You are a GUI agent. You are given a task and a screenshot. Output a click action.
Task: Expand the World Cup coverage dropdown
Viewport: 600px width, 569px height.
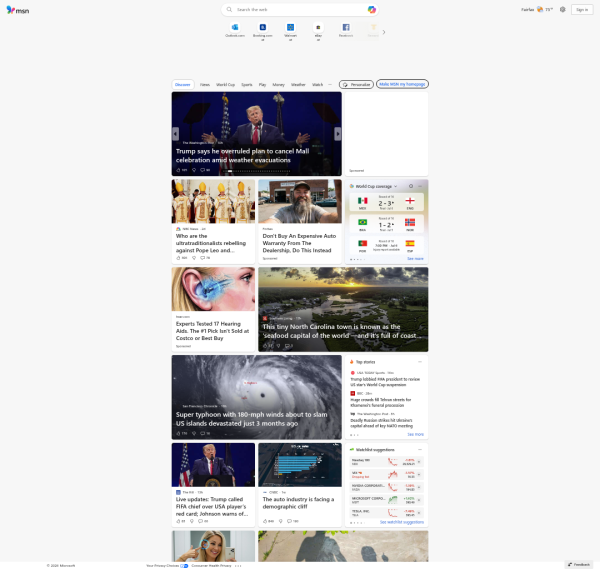pos(395,186)
